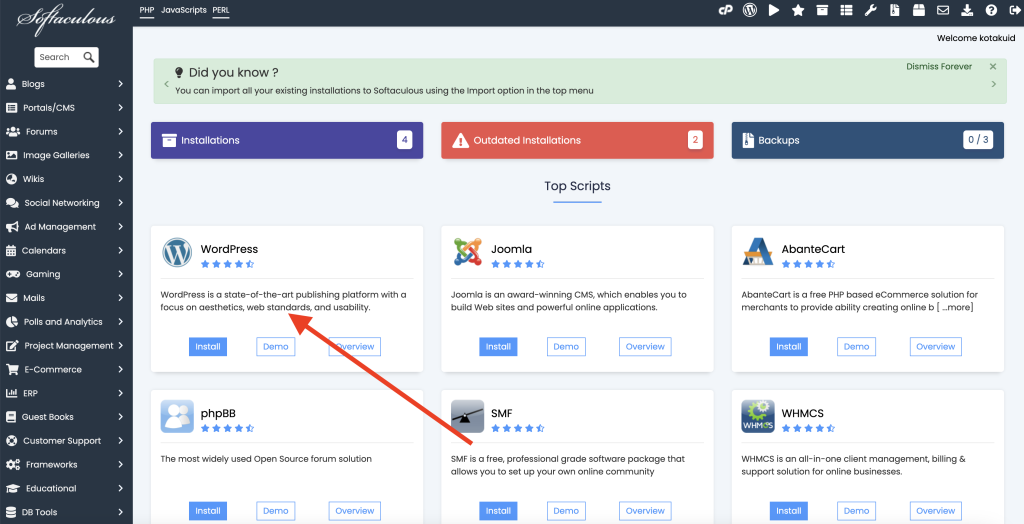1024x524 pixels.
Task: Open the Frameworks category label
Action: (52, 465)
